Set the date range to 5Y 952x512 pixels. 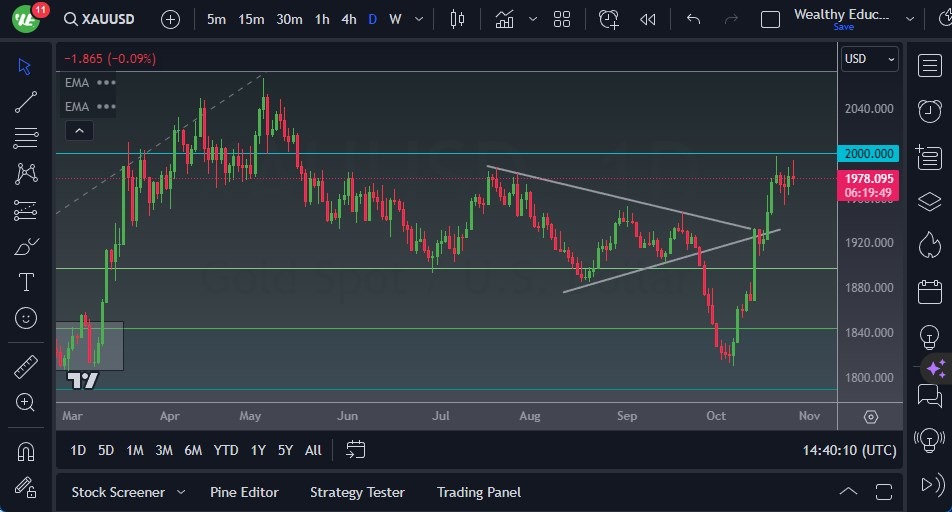tap(285, 451)
